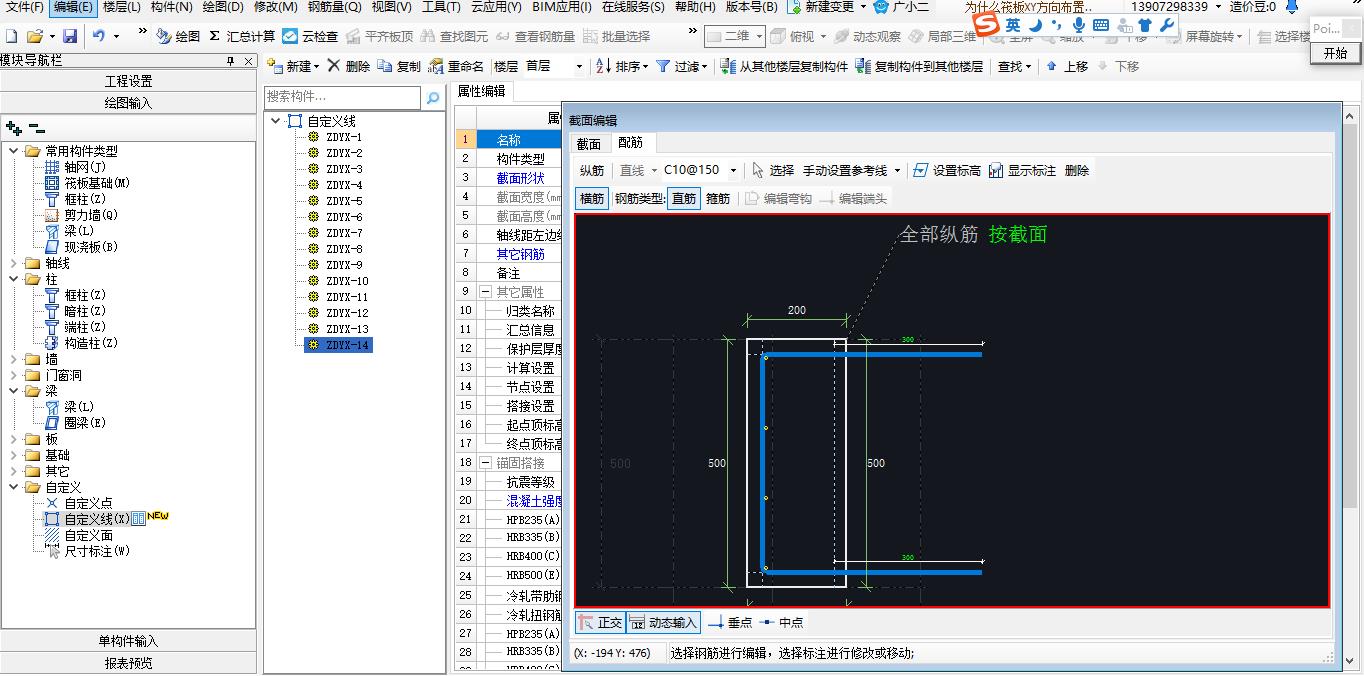The image size is (1364, 676).
Task: Toggle 横筋 horizontal rebar mode
Action: click(592, 198)
